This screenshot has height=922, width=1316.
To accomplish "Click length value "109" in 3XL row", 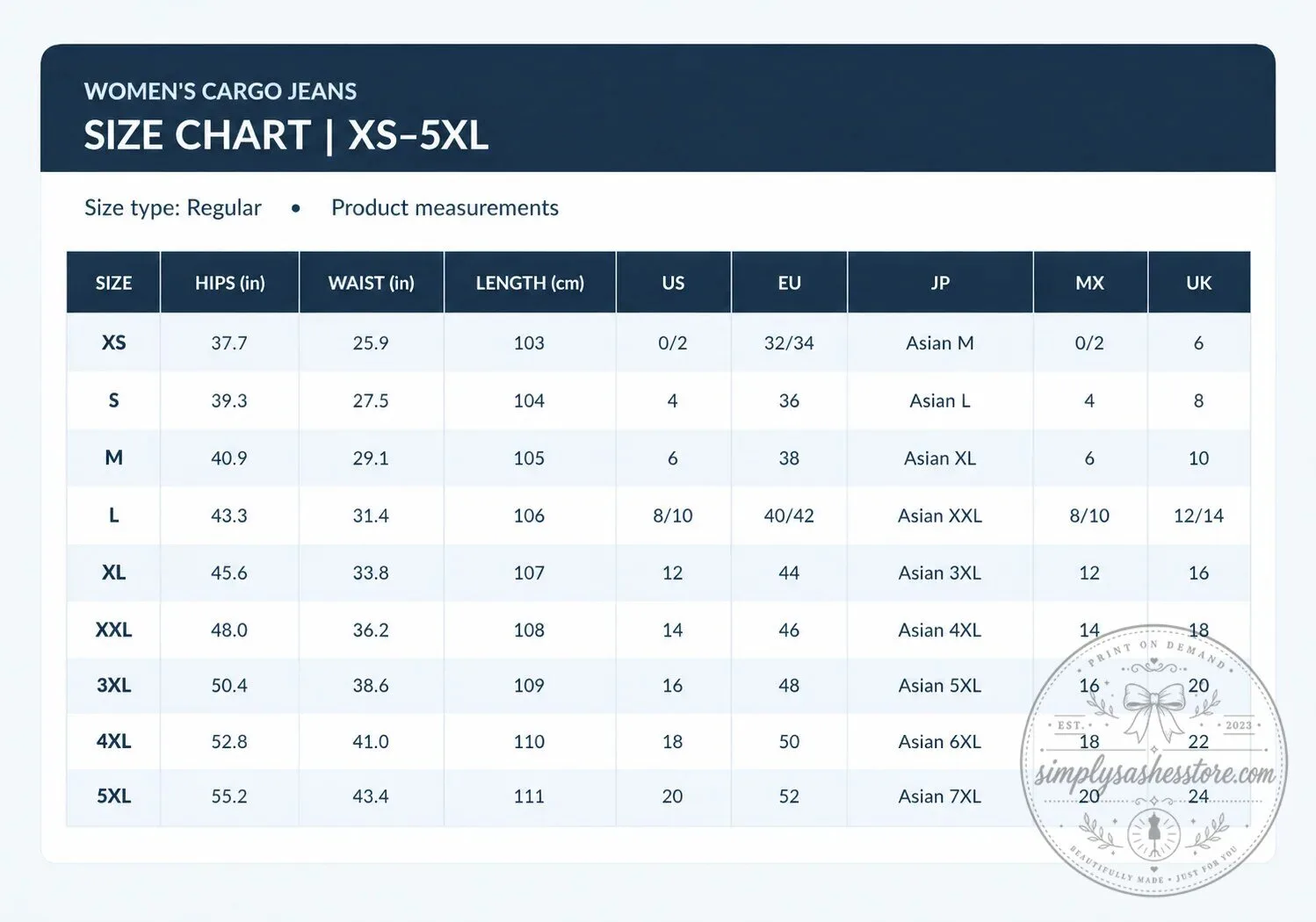I will (x=529, y=685).
